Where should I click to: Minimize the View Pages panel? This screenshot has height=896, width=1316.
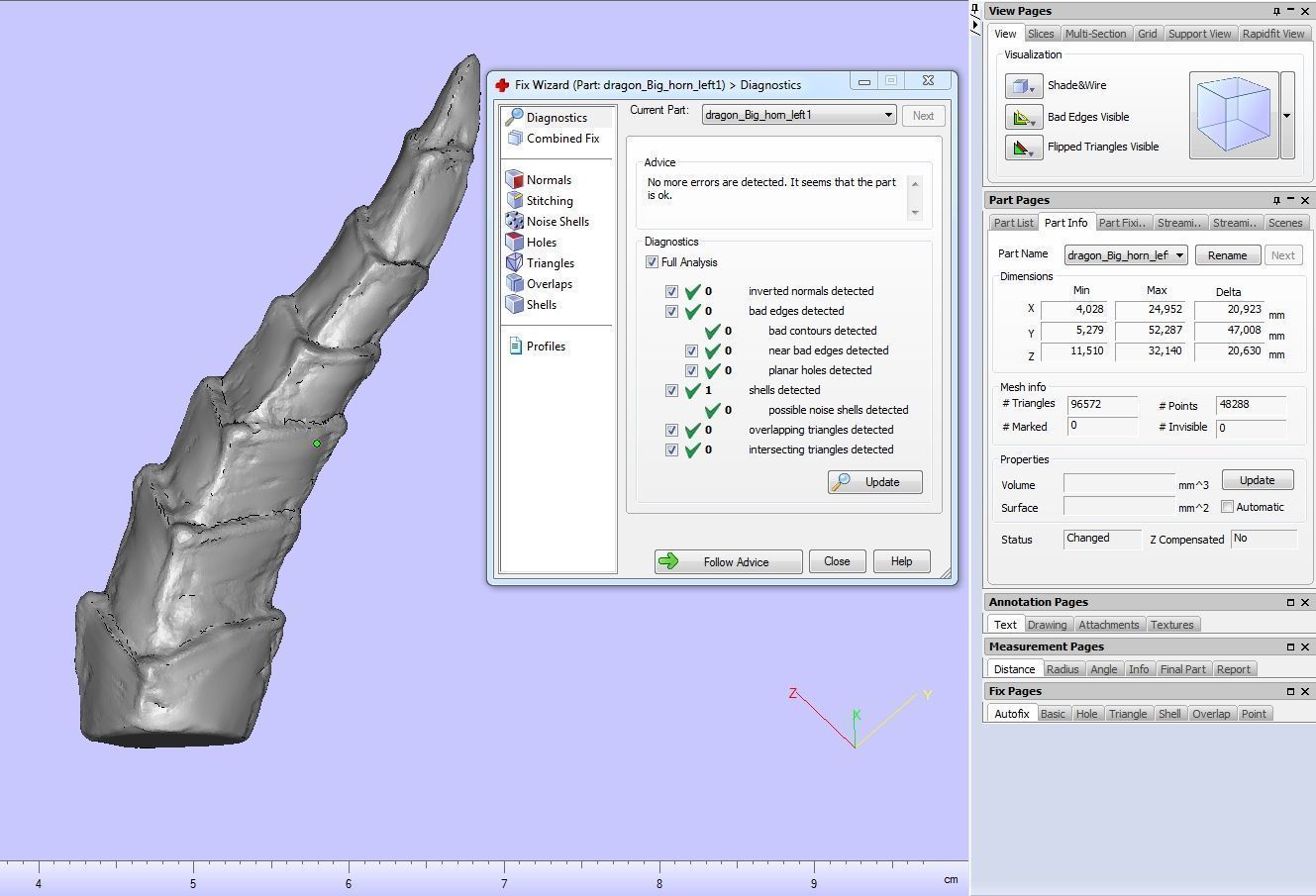click(x=1290, y=11)
